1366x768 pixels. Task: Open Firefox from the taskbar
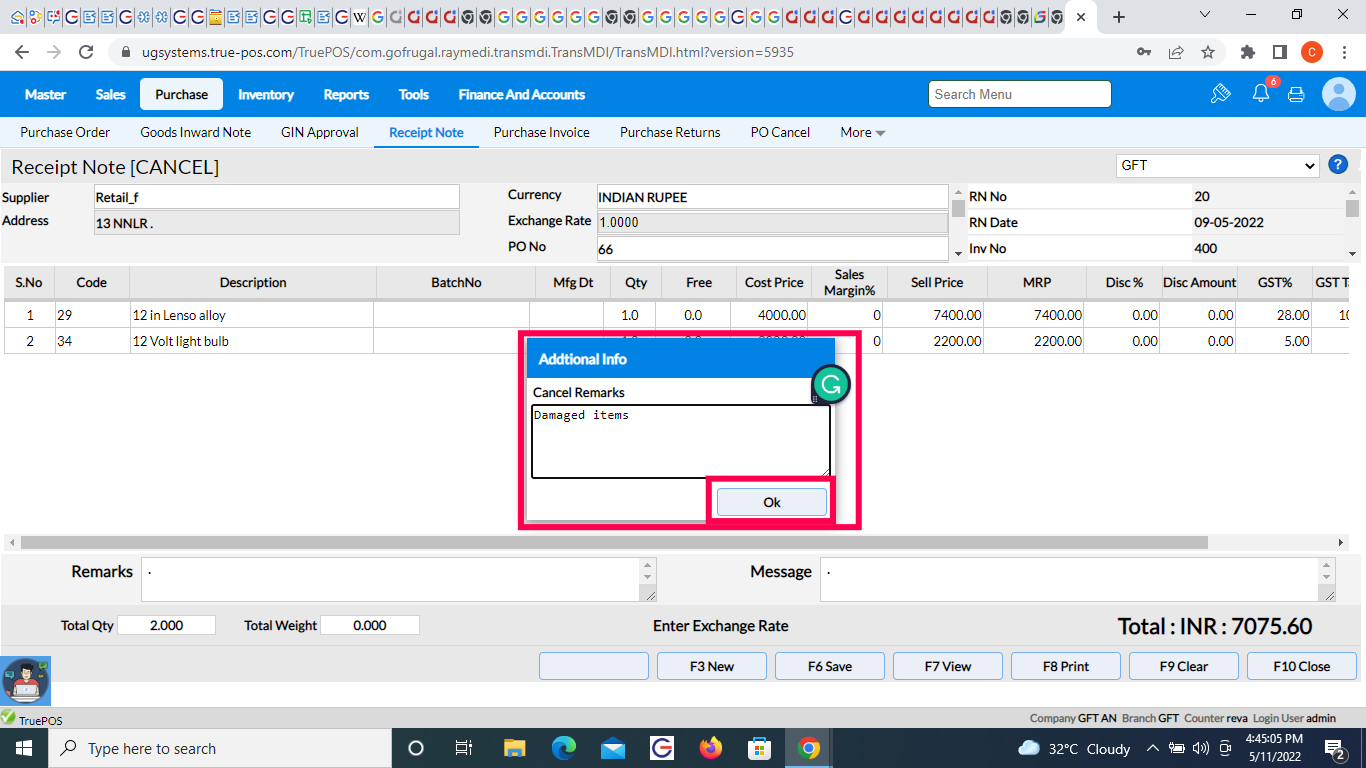[711, 748]
